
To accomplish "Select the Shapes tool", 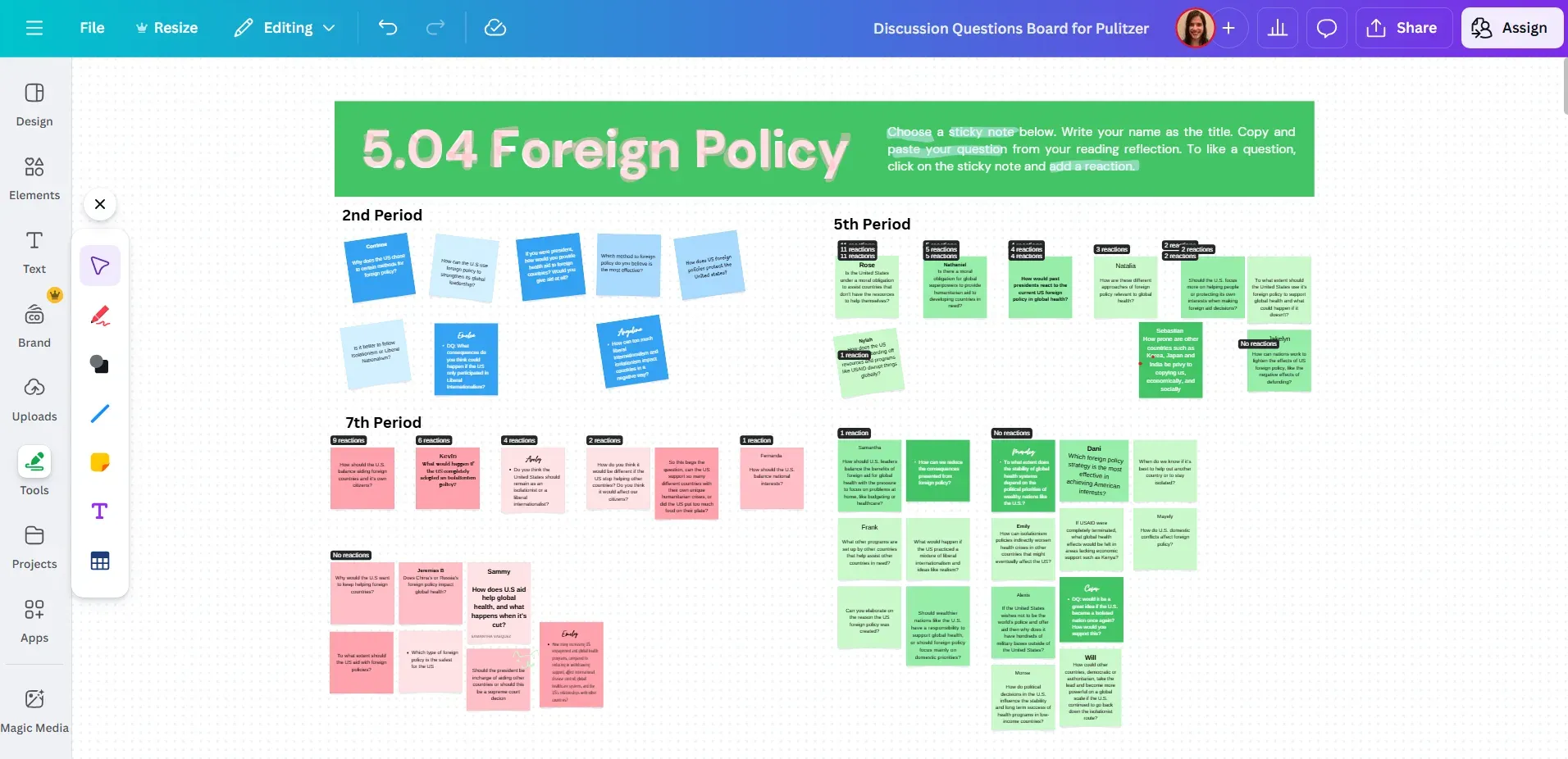I will click(x=100, y=364).
